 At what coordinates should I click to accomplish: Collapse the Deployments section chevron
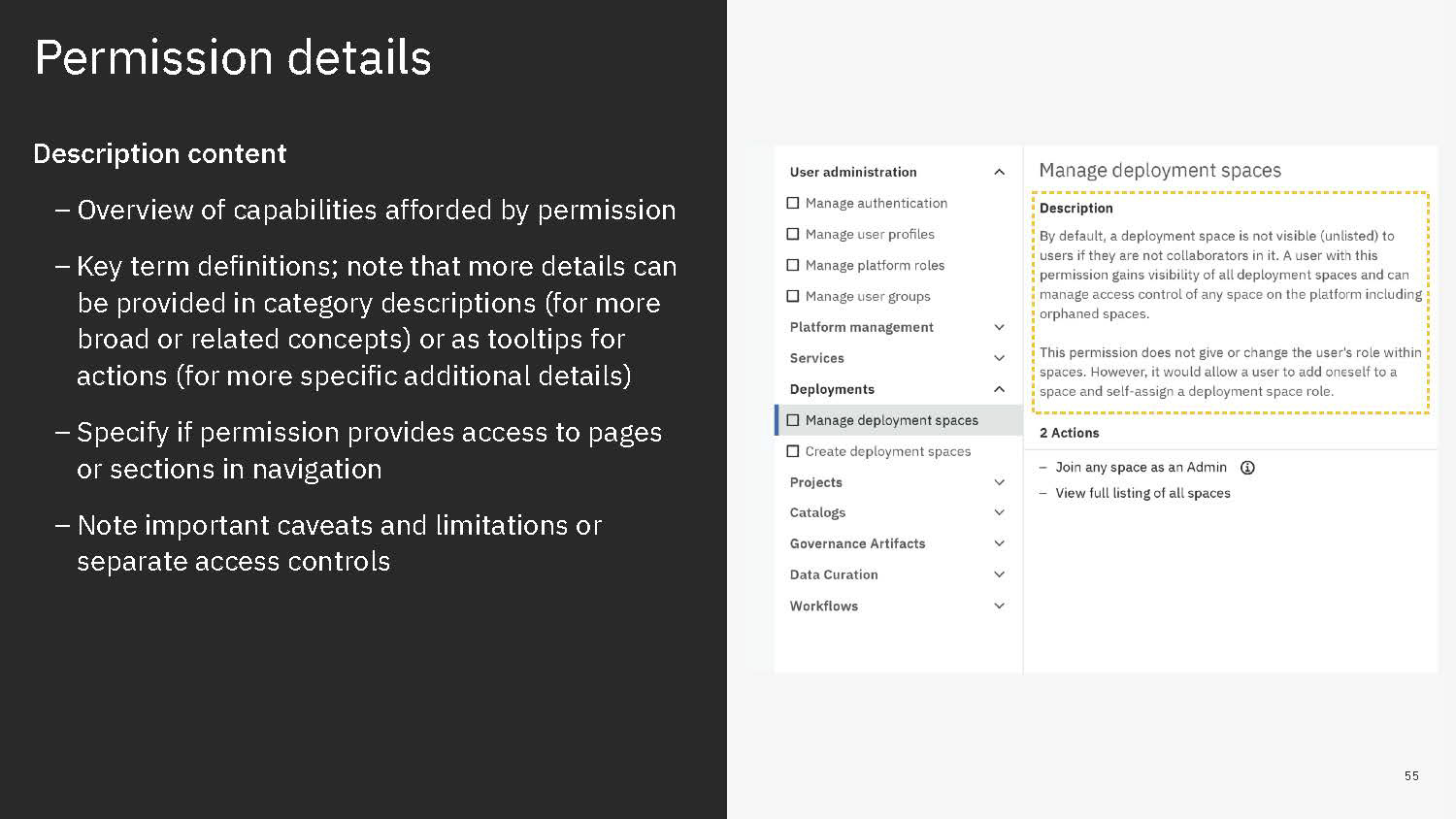click(999, 389)
